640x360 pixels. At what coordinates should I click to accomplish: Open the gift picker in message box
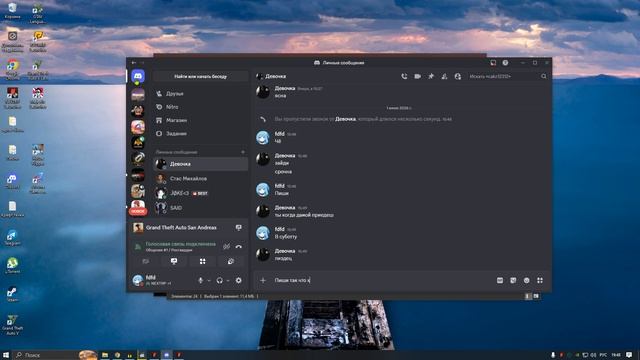(500, 280)
